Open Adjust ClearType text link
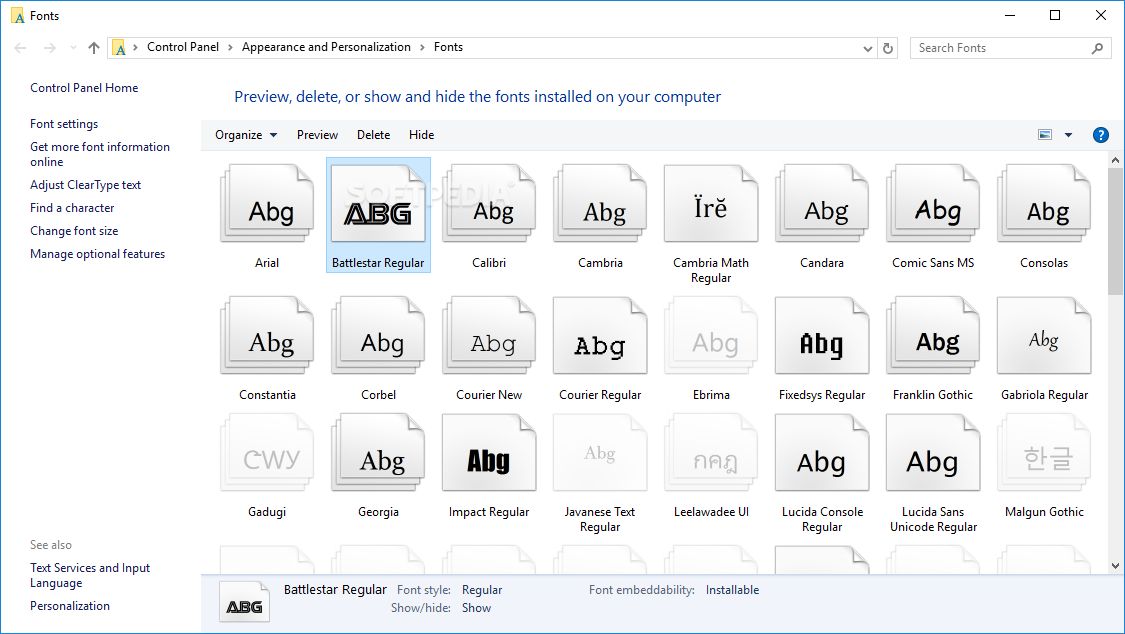The height and width of the screenshot is (634, 1125). (85, 185)
